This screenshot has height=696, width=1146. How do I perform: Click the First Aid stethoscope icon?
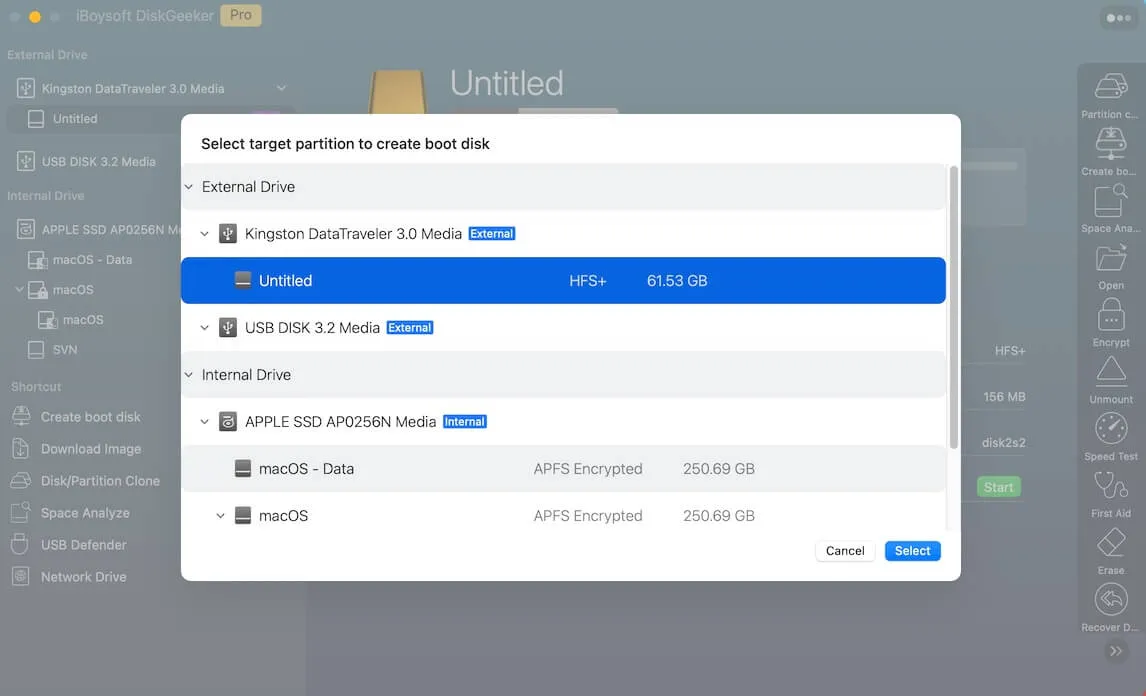[x=1110, y=485]
